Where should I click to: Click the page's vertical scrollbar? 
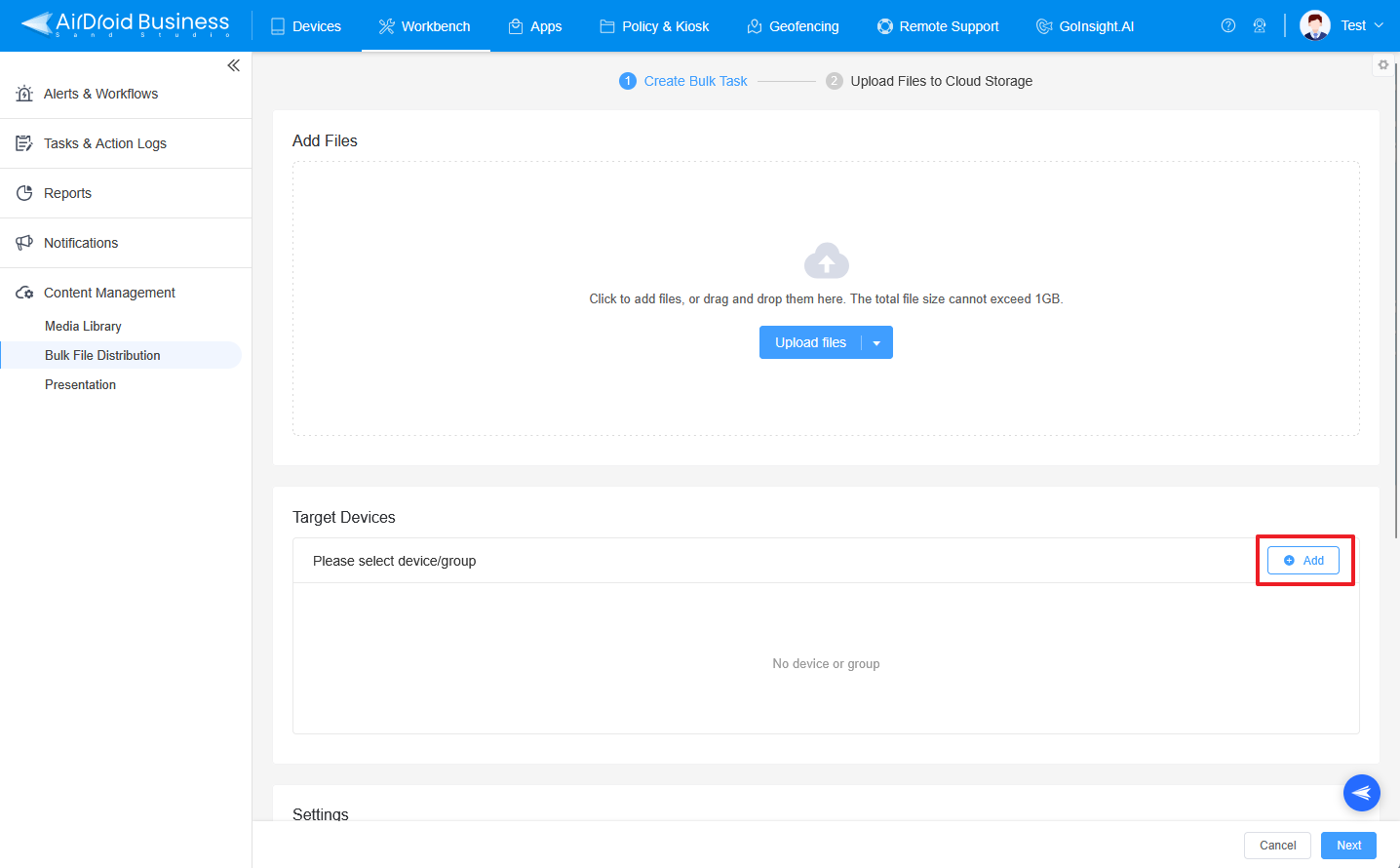coord(1396,293)
